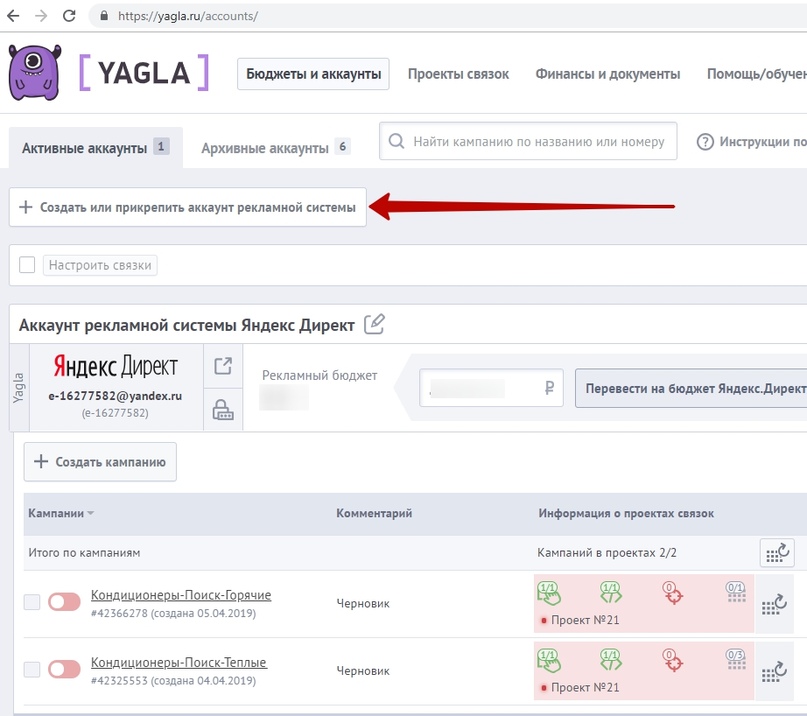Toggle the Кондиционеры-Поиск-Горячие campaign switch

coord(64,602)
